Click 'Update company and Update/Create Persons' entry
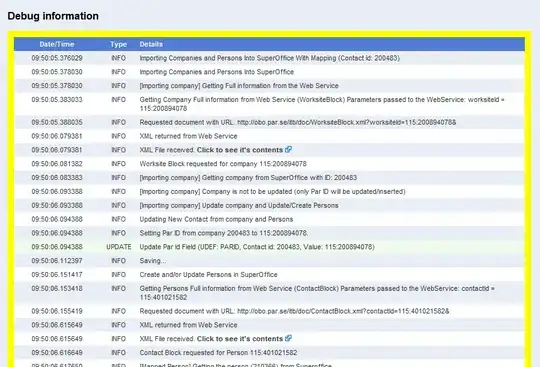The image size is (540, 367). tap(239, 206)
